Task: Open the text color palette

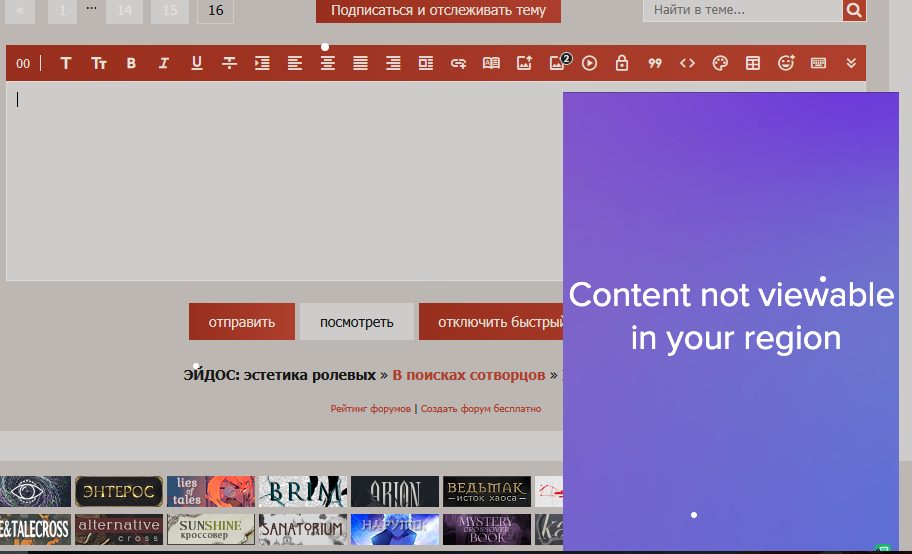Action: pos(720,63)
